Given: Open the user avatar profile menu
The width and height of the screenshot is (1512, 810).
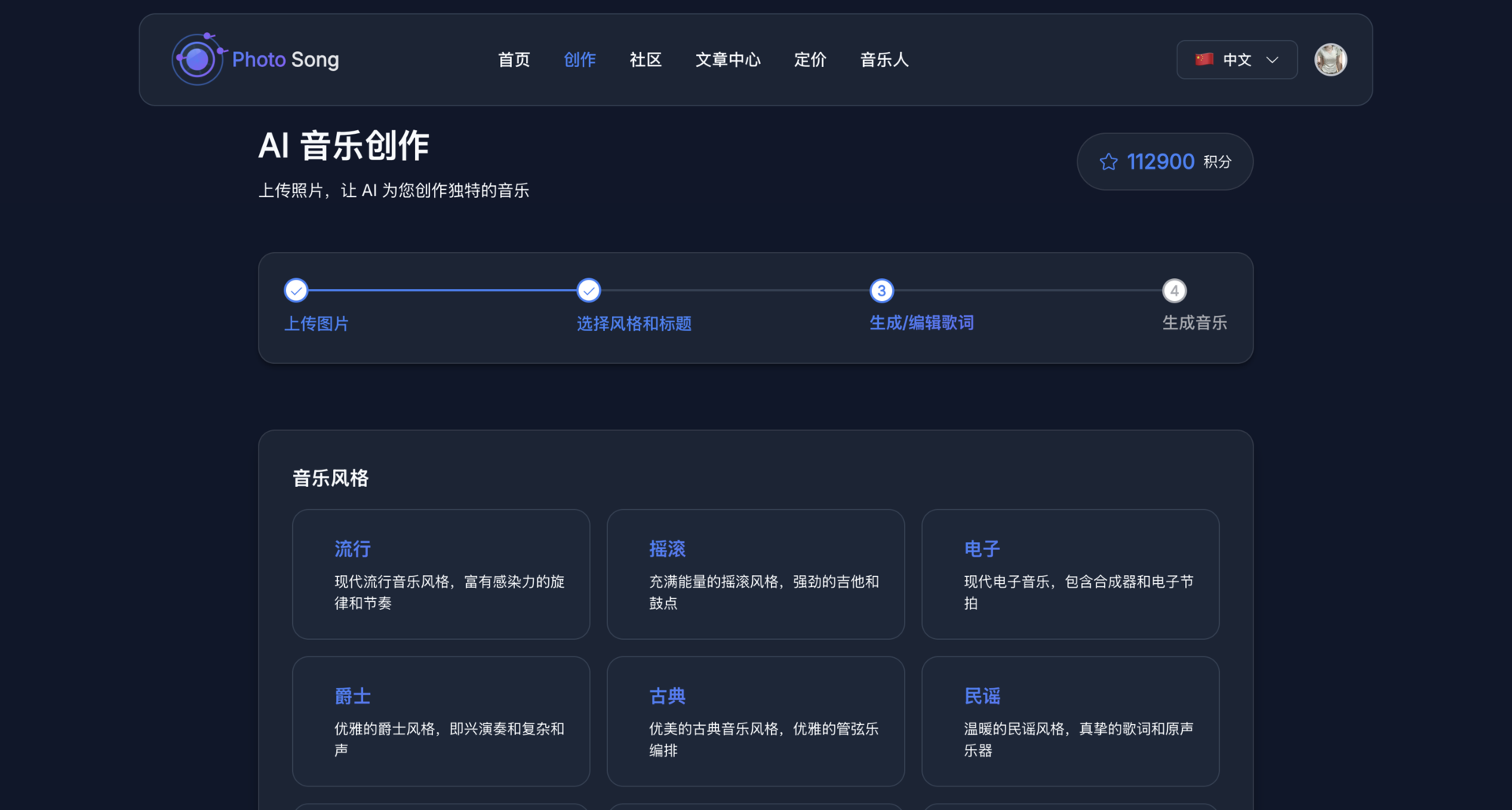Looking at the screenshot, I should (1330, 60).
